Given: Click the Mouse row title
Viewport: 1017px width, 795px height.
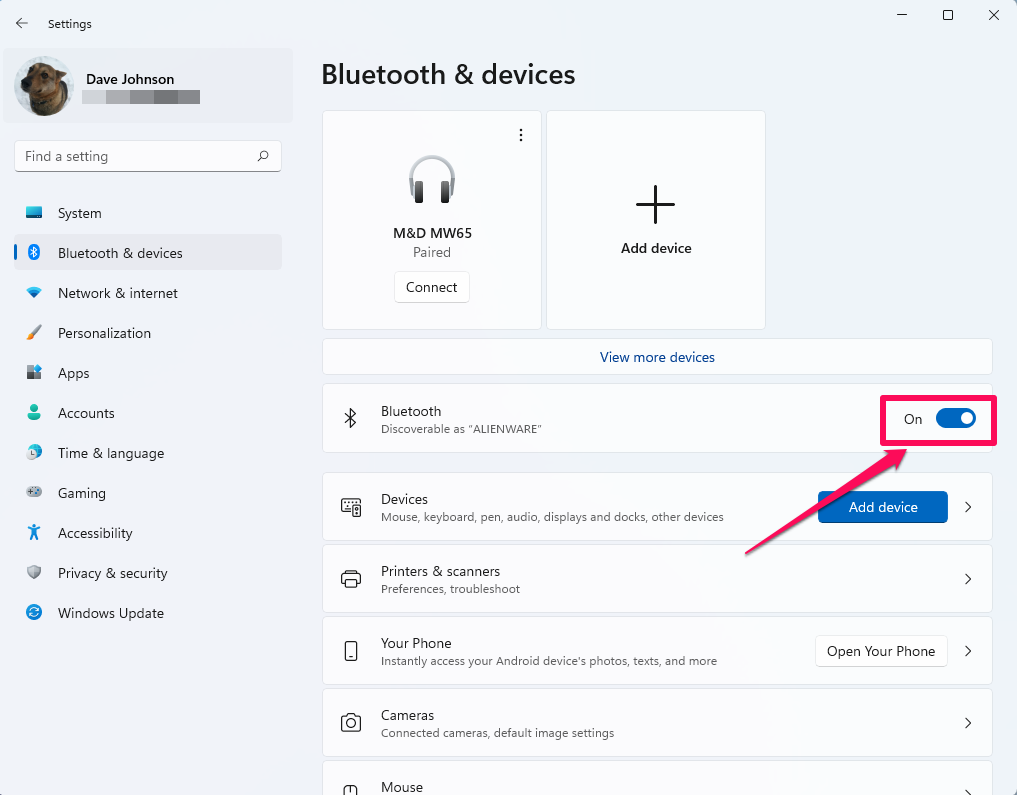Looking at the screenshot, I should [402, 787].
